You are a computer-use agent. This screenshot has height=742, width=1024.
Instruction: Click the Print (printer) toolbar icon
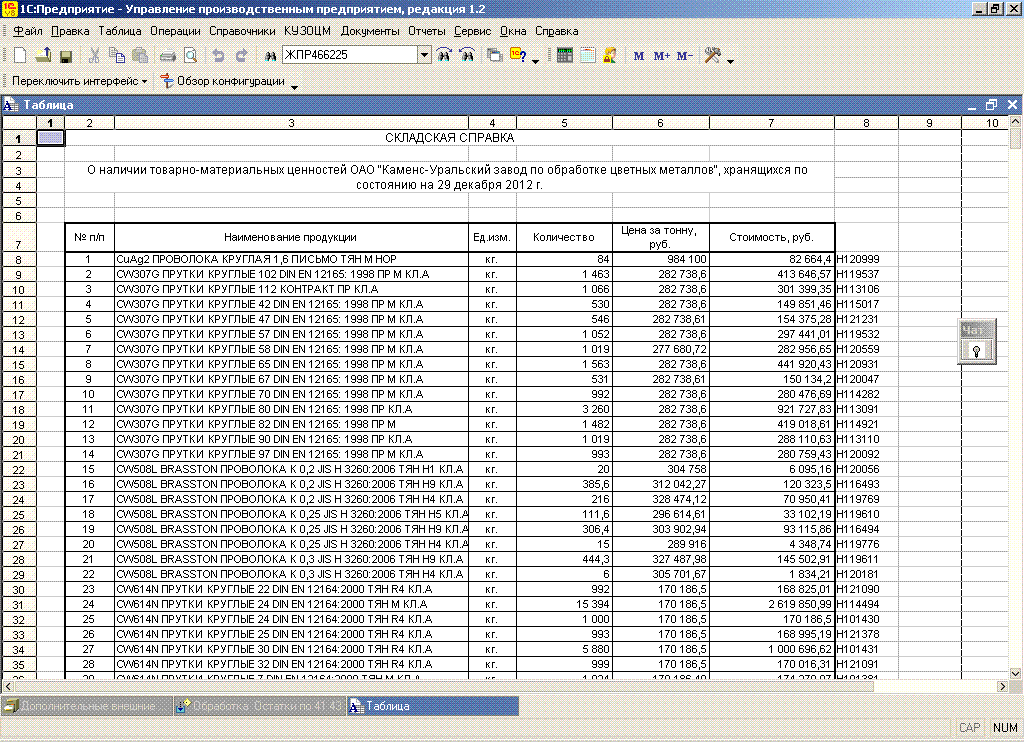(x=168, y=56)
